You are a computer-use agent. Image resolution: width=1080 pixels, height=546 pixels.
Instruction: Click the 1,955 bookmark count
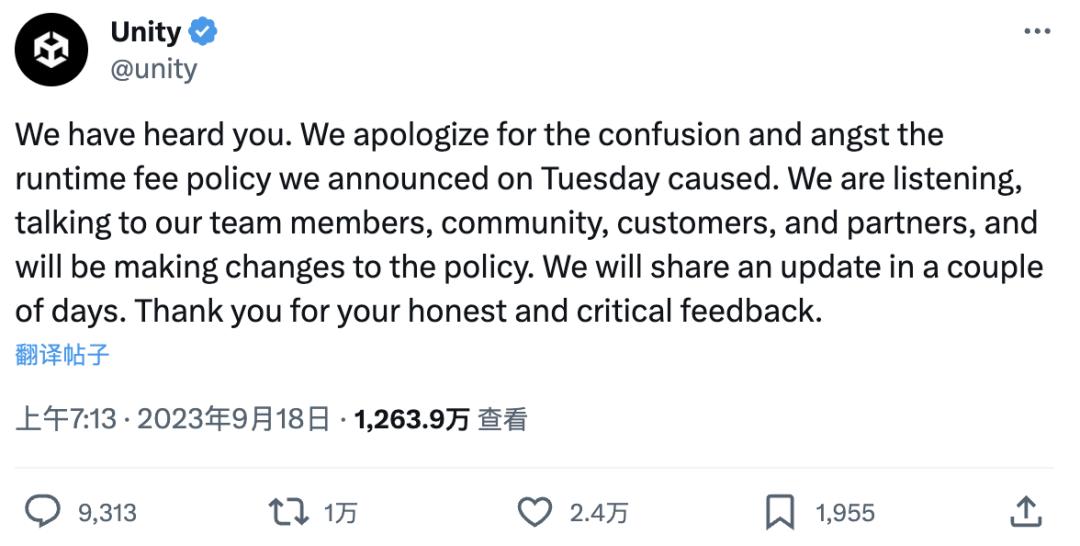pyautogui.click(x=845, y=514)
